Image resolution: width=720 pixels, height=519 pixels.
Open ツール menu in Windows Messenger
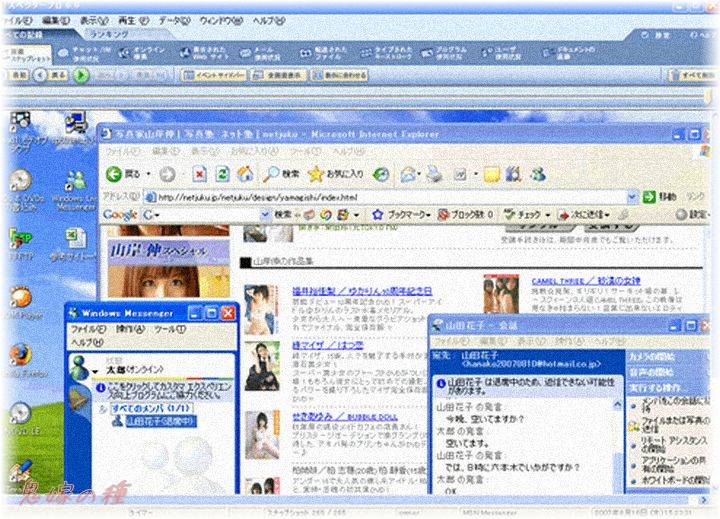pyautogui.click(x=169, y=329)
